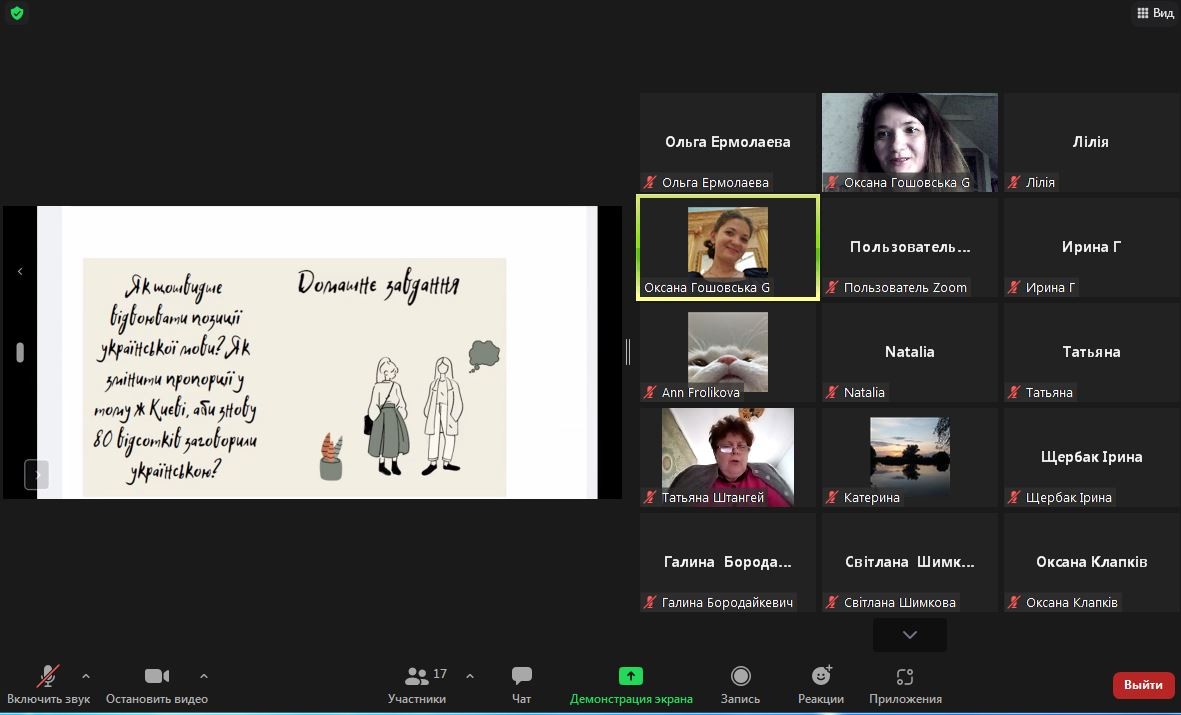Viewport: 1181px width, 715px height.
Task: Stop the camera with Остановить видео
Action: point(156,677)
